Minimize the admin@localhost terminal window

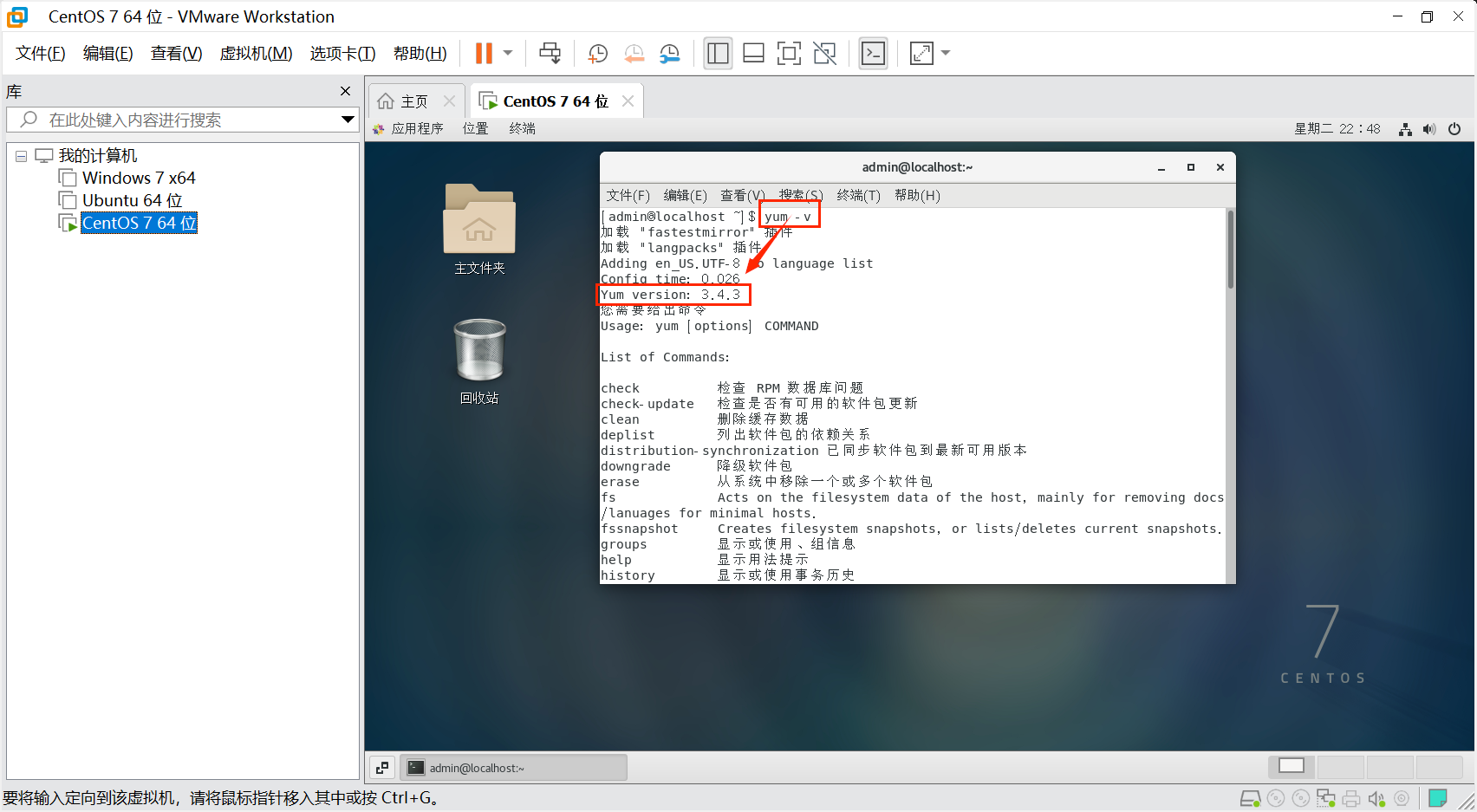[1161, 167]
